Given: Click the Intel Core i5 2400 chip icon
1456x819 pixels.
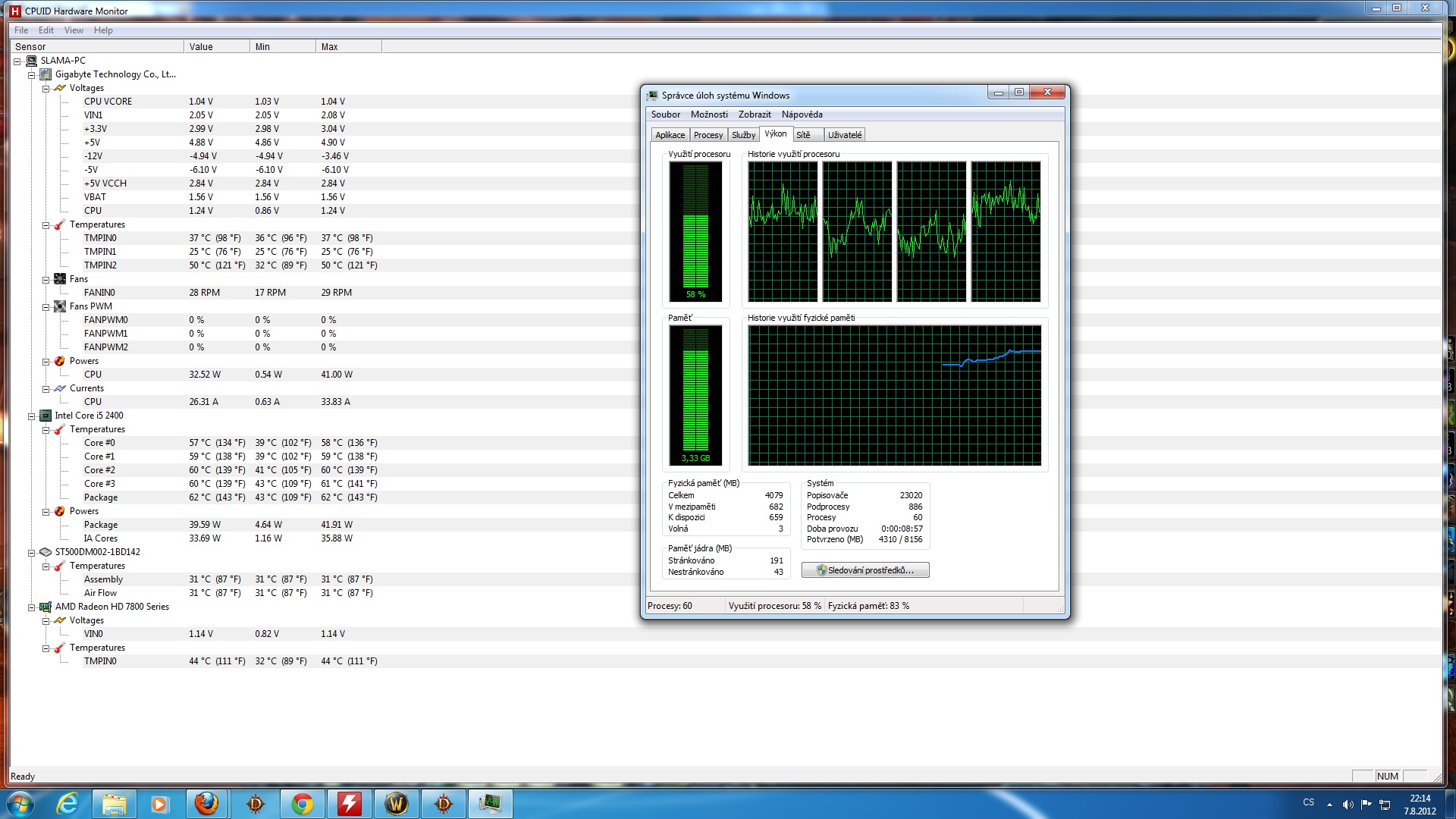Looking at the screenshot, I should point(45,416).
